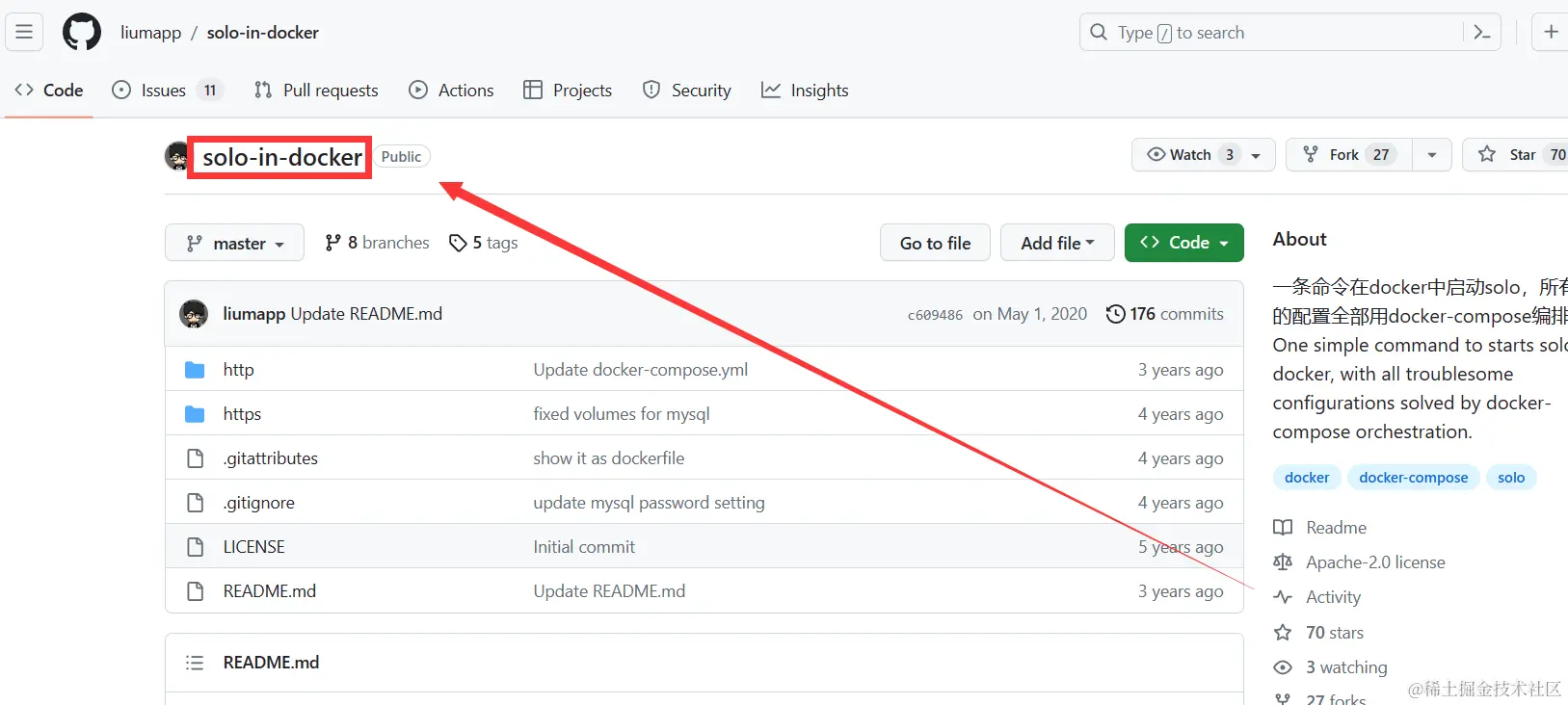
Task: Open README outline list icon
Action: [195, 663]
